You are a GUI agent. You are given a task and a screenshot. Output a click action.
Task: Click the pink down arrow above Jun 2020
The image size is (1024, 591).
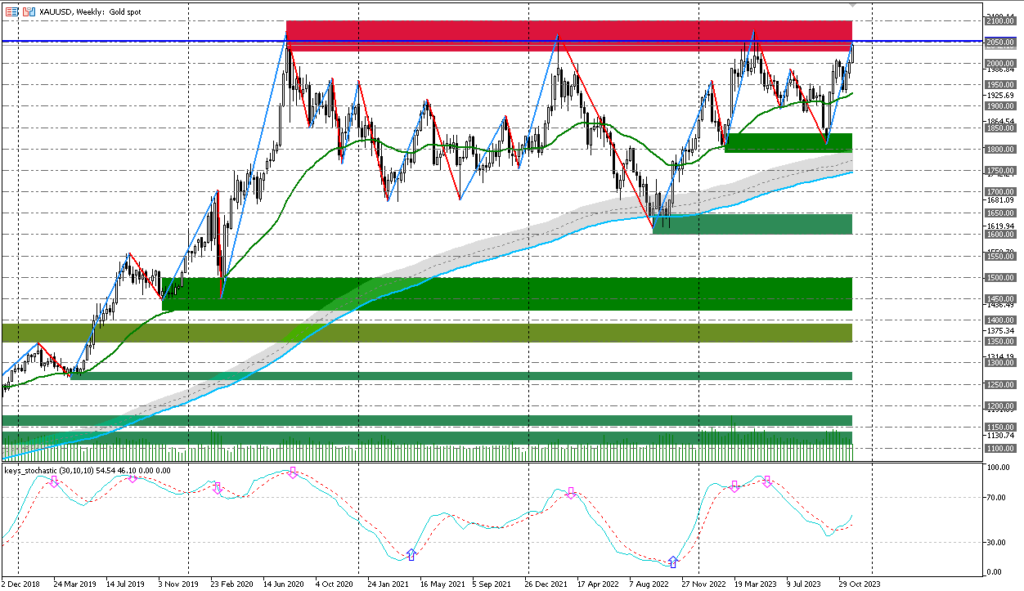[x=293, y=471]
